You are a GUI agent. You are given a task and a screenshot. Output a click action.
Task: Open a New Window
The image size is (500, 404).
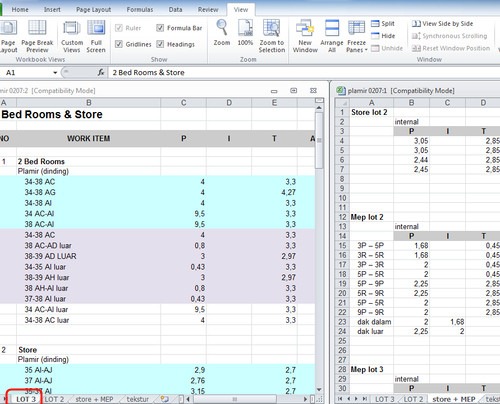coord(305,36)
